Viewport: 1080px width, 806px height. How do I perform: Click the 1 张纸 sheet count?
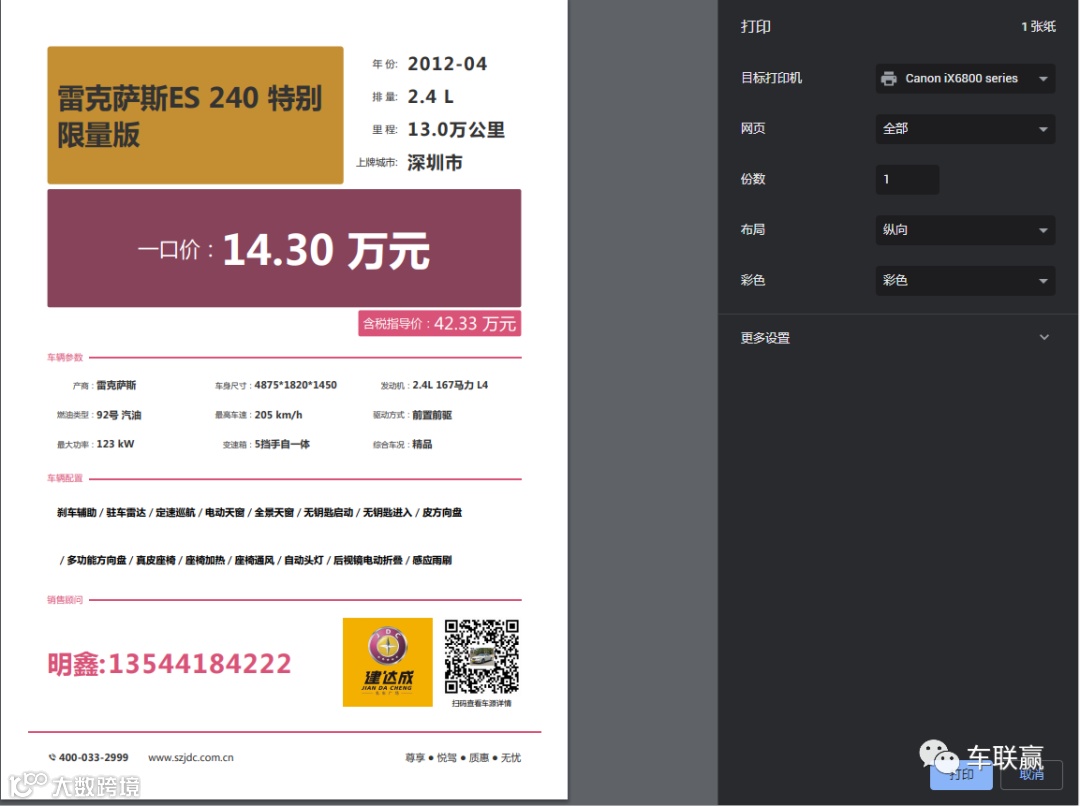coord(1038,26)
